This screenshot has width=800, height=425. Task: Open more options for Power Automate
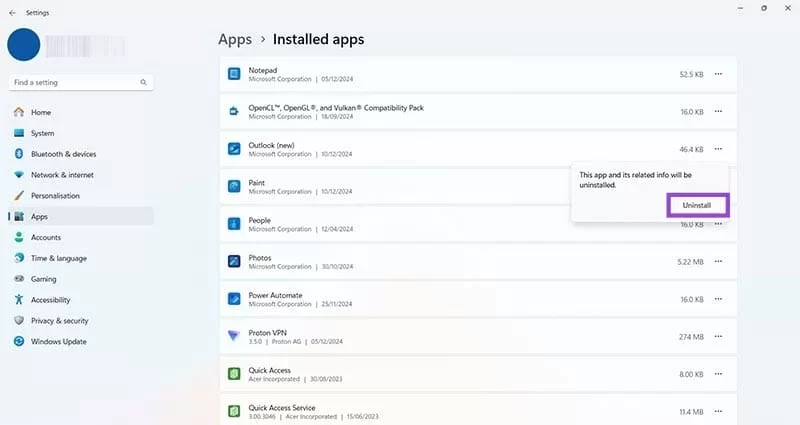click(718, 299)
